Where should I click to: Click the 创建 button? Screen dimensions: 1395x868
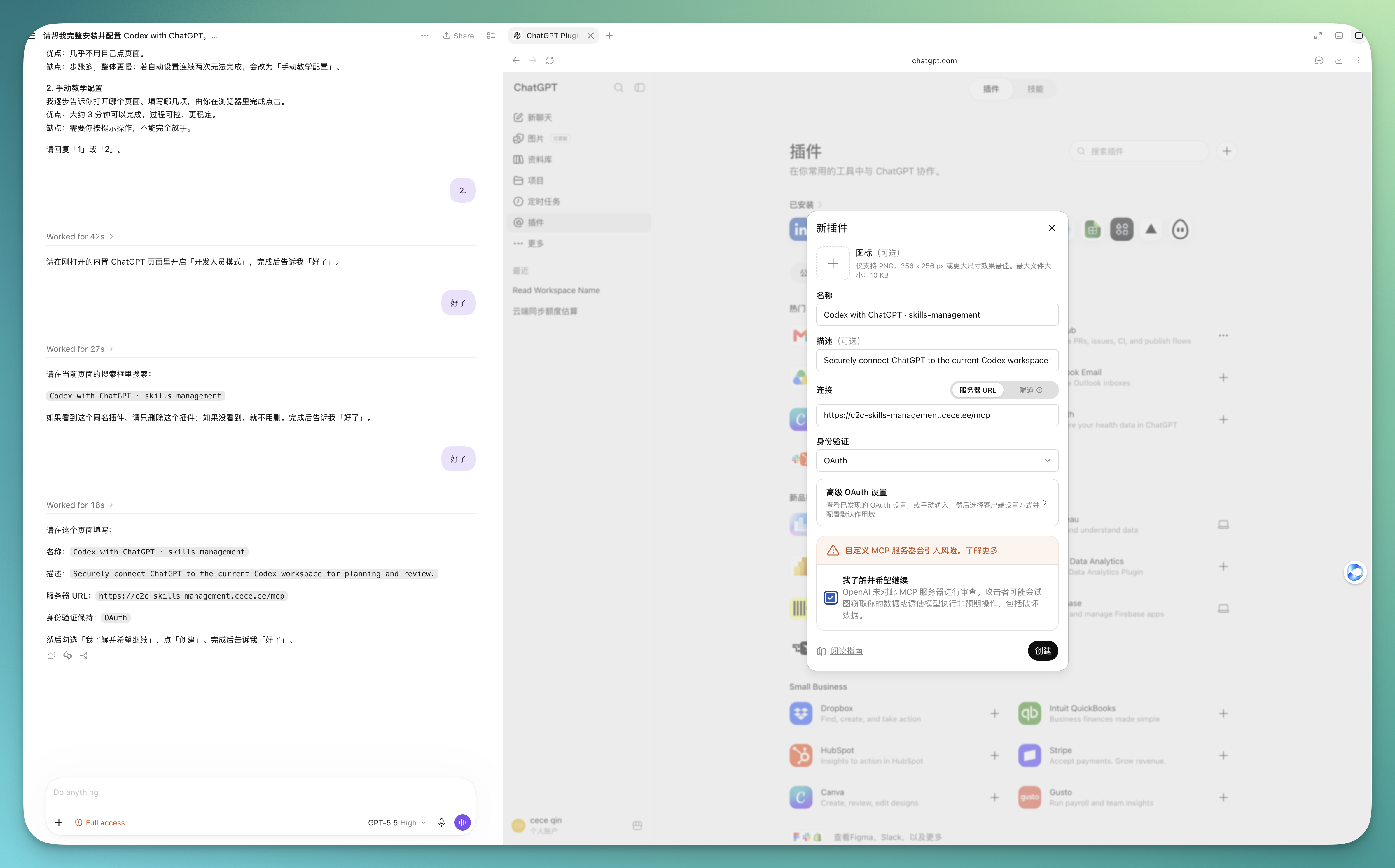click(x=1043, y=650)
